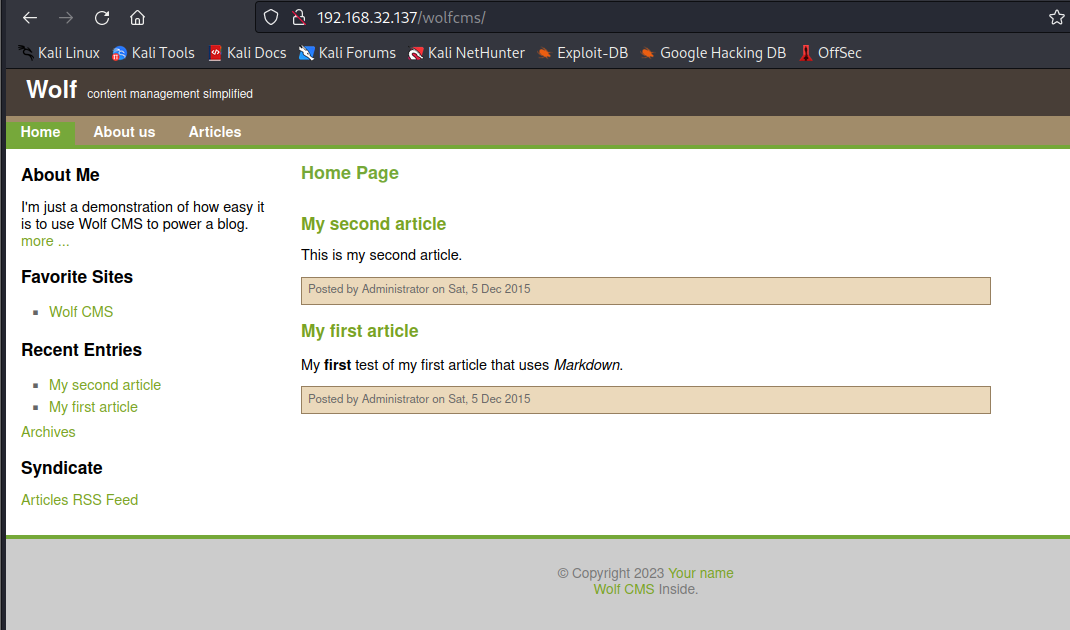
Task: Click the 'Home Page' heading text
Action: 350,173
